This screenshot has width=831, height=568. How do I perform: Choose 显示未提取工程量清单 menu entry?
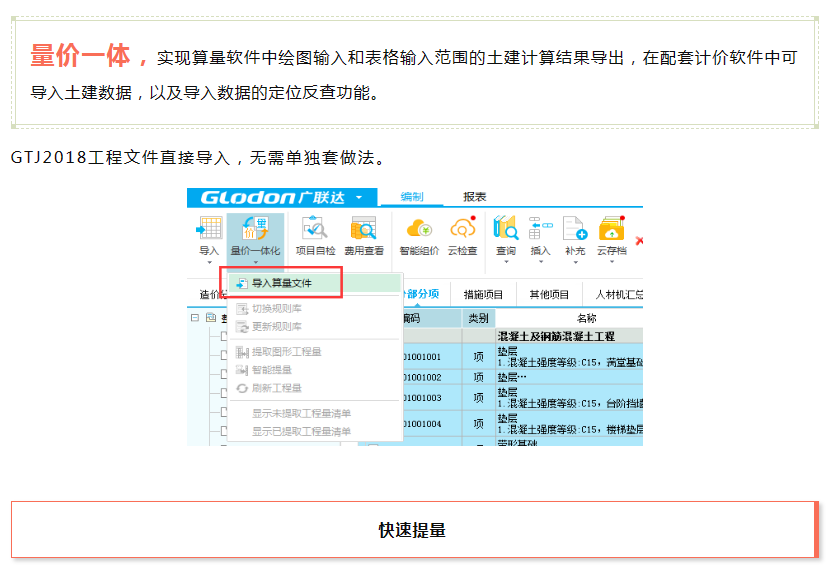315,413
